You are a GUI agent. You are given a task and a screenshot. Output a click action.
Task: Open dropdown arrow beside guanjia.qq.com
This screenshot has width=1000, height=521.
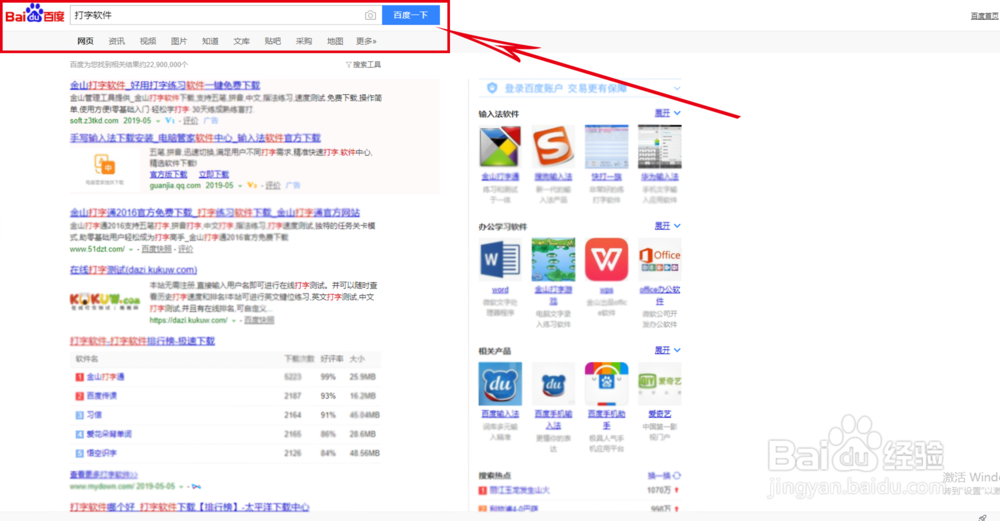(240, 186)
